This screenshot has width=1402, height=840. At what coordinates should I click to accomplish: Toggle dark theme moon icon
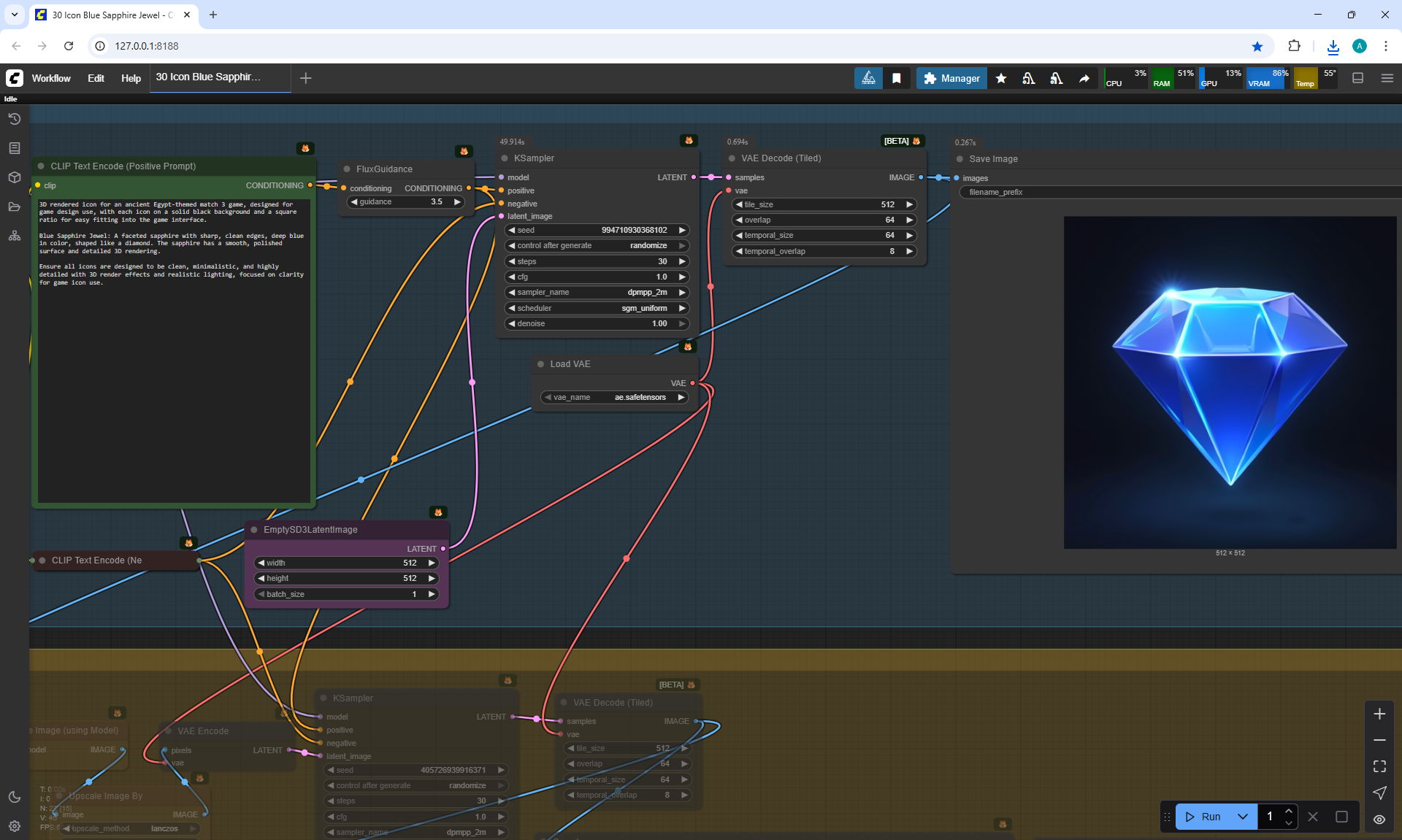[x=14, y=797]
